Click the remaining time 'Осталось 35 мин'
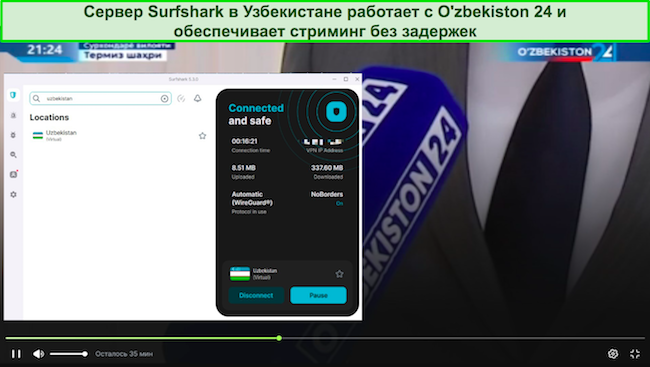The width and height of the screenshot is (650, 367). point(124,354)
